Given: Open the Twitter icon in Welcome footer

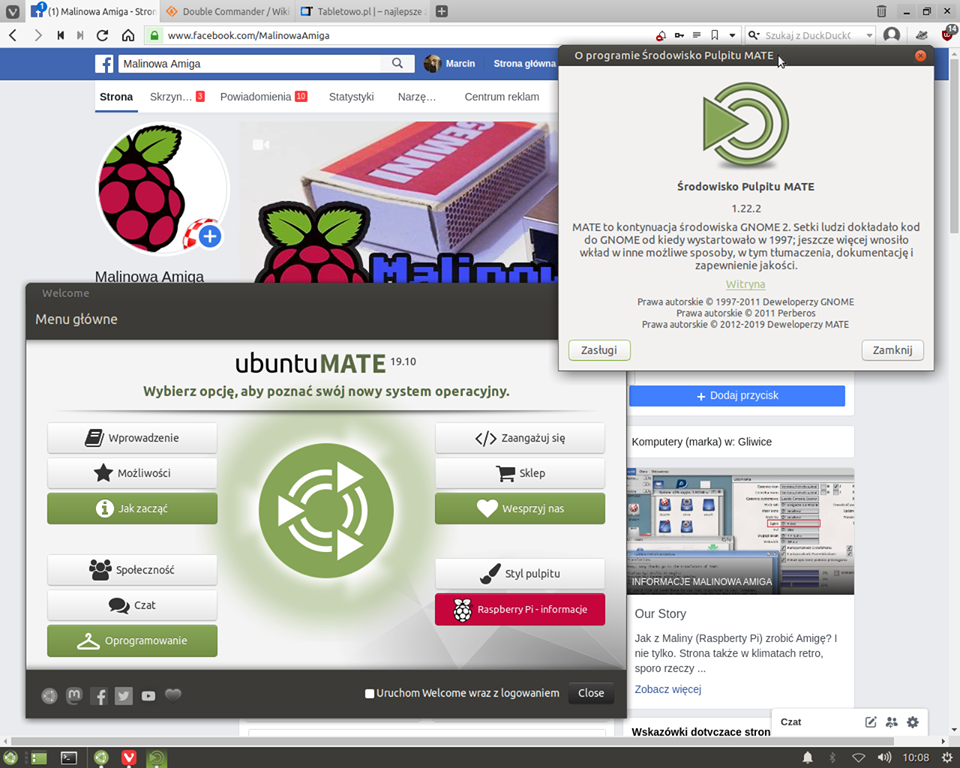Looking at the screenshot, I should (x=123, y=695).
